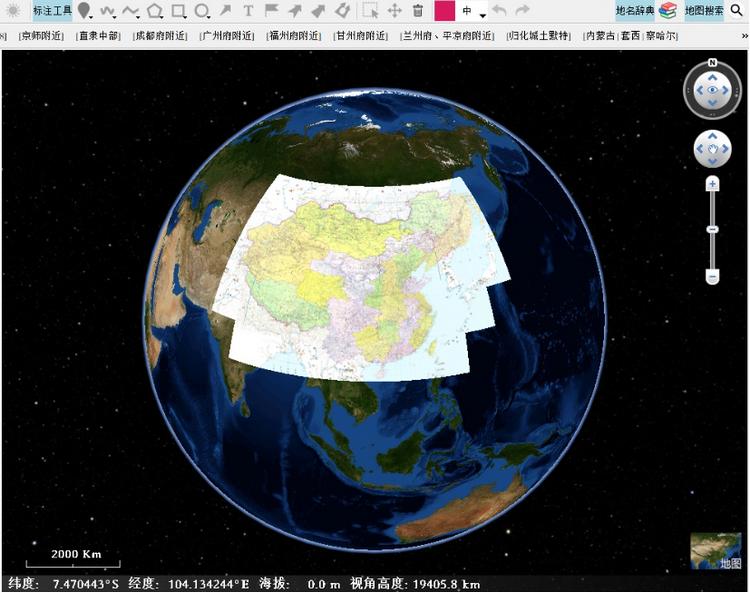Switch basemap via 地图 thumbnail
This screenshot has height=593, width=750.
716,551
